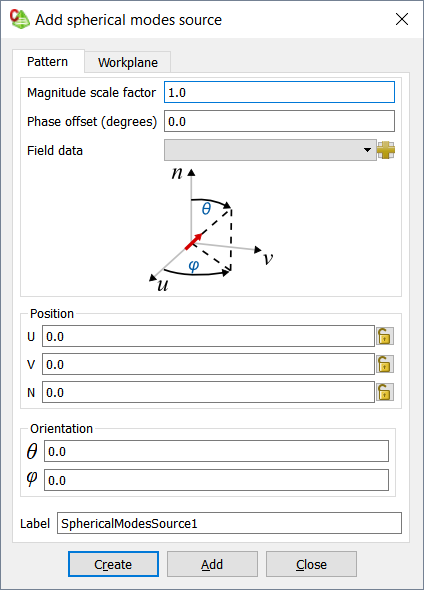Click the add field data plus icon
Image resolution: width=424 pixels, height=590 pixels.
point(386,150)
